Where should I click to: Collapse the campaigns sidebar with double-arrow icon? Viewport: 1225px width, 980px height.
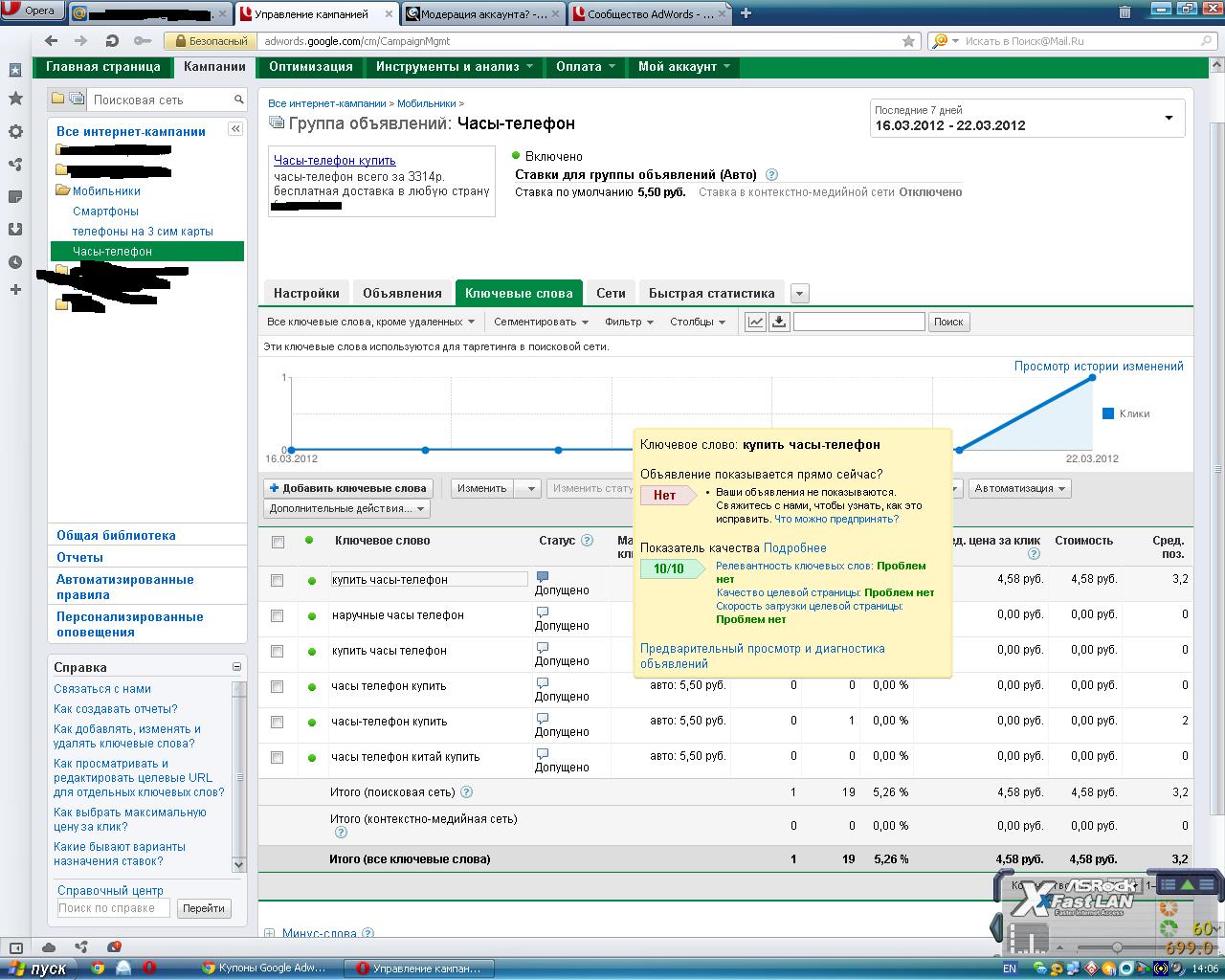tap(234, 129)
